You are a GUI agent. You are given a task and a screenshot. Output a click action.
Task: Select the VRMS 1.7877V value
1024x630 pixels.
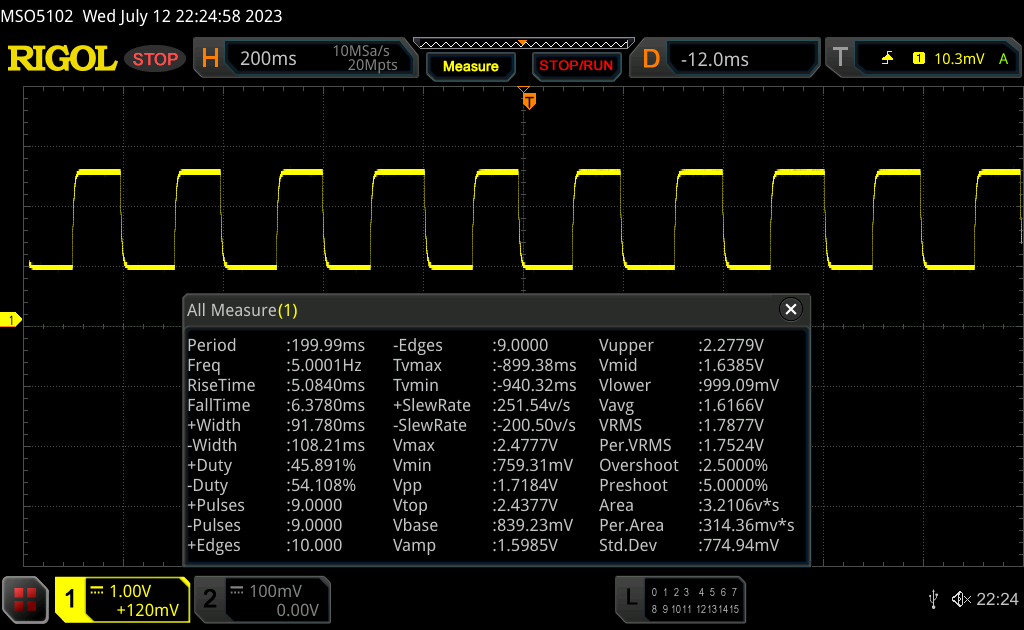point(731,425)
